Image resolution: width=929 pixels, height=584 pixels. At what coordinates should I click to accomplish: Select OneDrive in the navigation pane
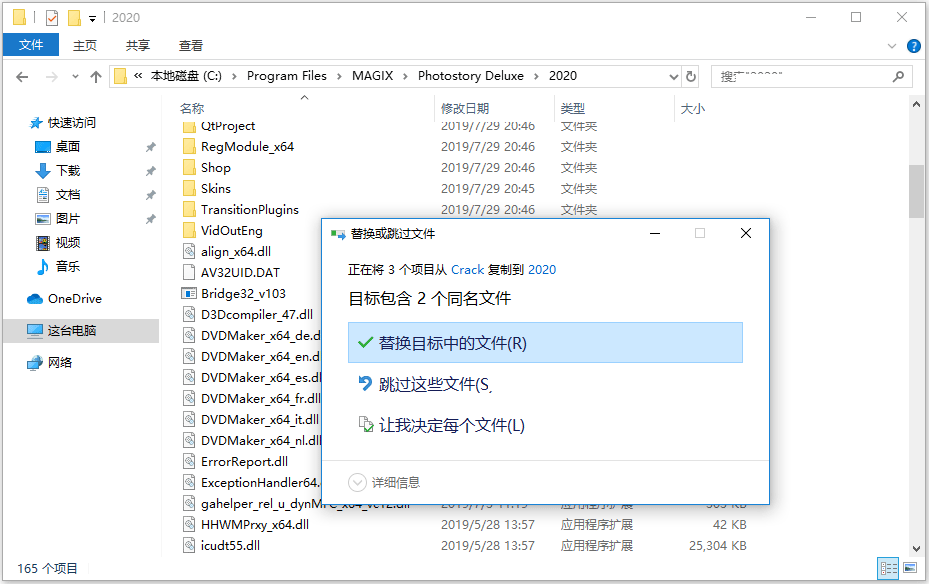pyautogui.click(x=74, y=298)
